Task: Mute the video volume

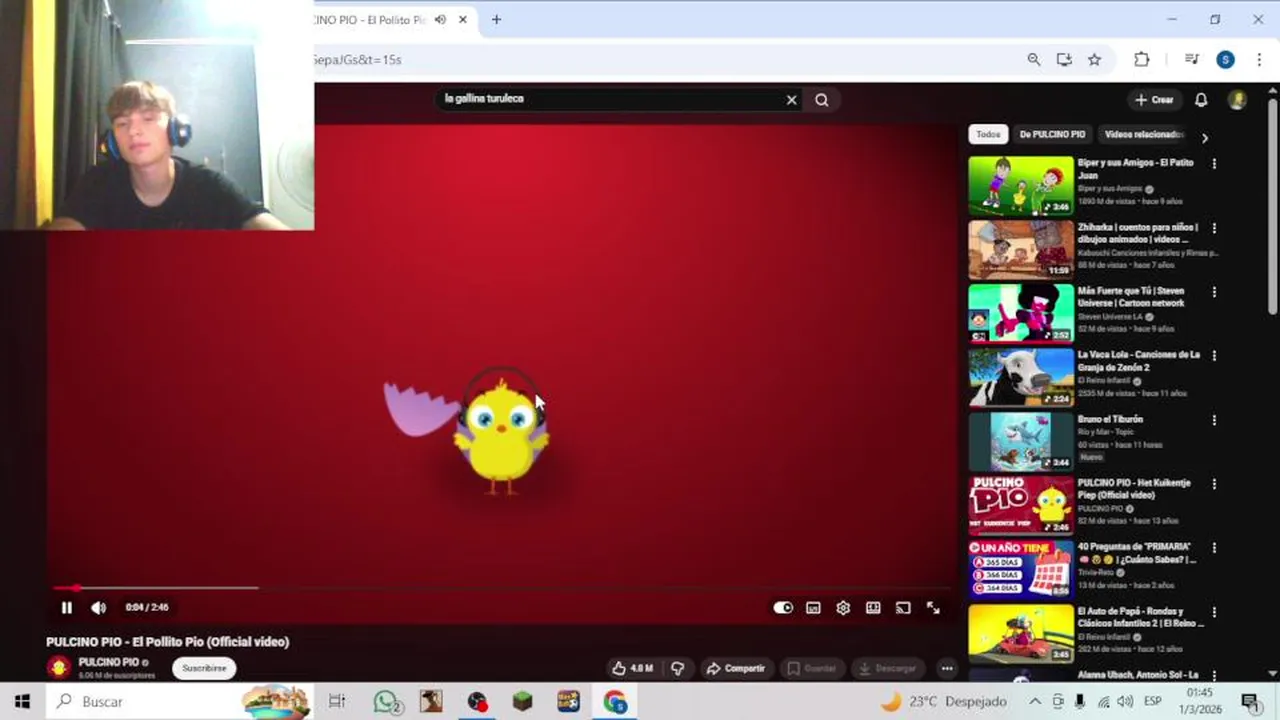Action: click(x=98, y=607)
